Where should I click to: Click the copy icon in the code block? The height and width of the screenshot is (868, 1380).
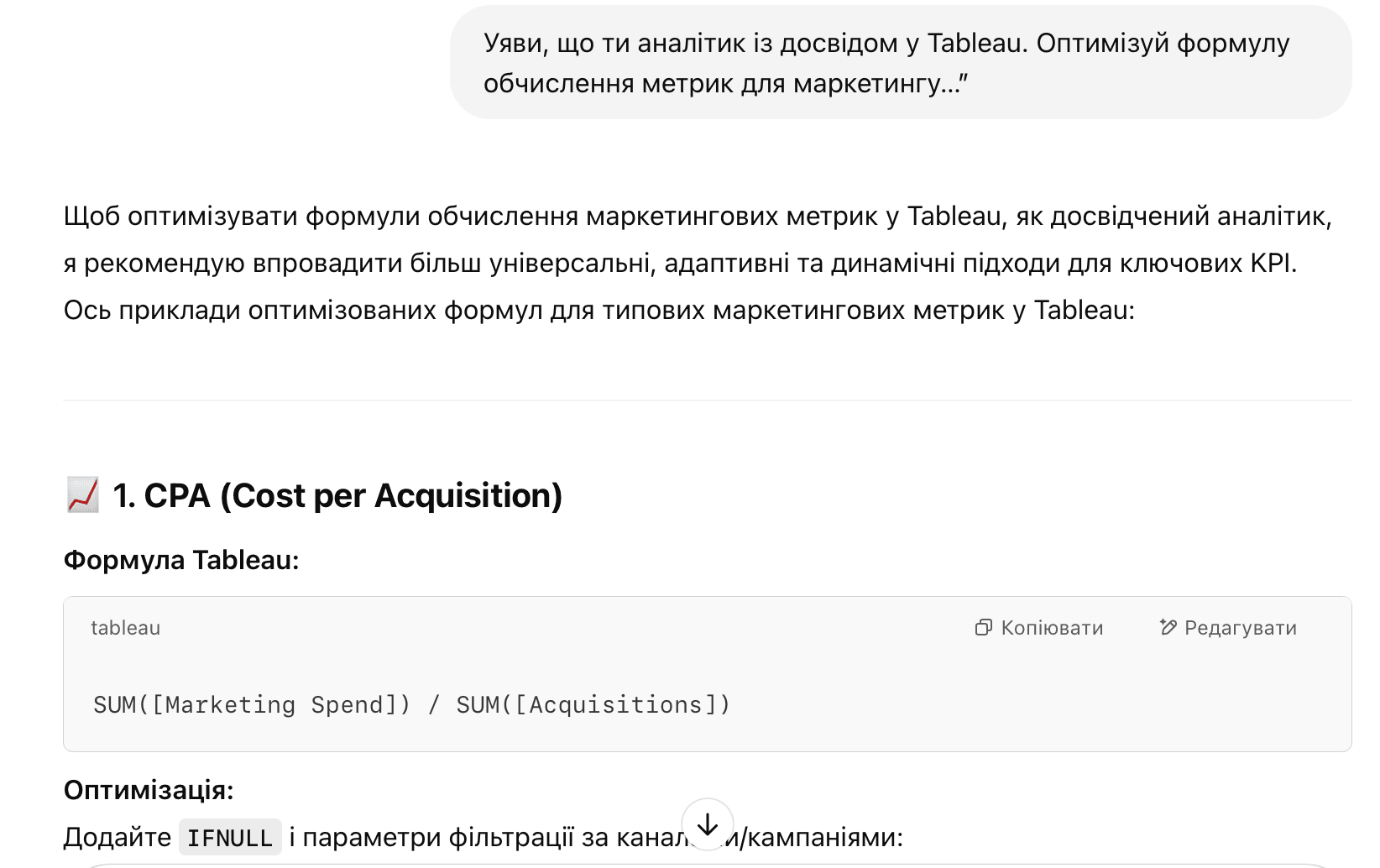tap(983, 628)
